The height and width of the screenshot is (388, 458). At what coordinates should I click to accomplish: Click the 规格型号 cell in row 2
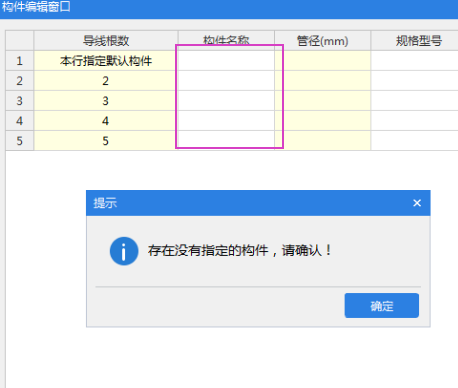point(414,81)
